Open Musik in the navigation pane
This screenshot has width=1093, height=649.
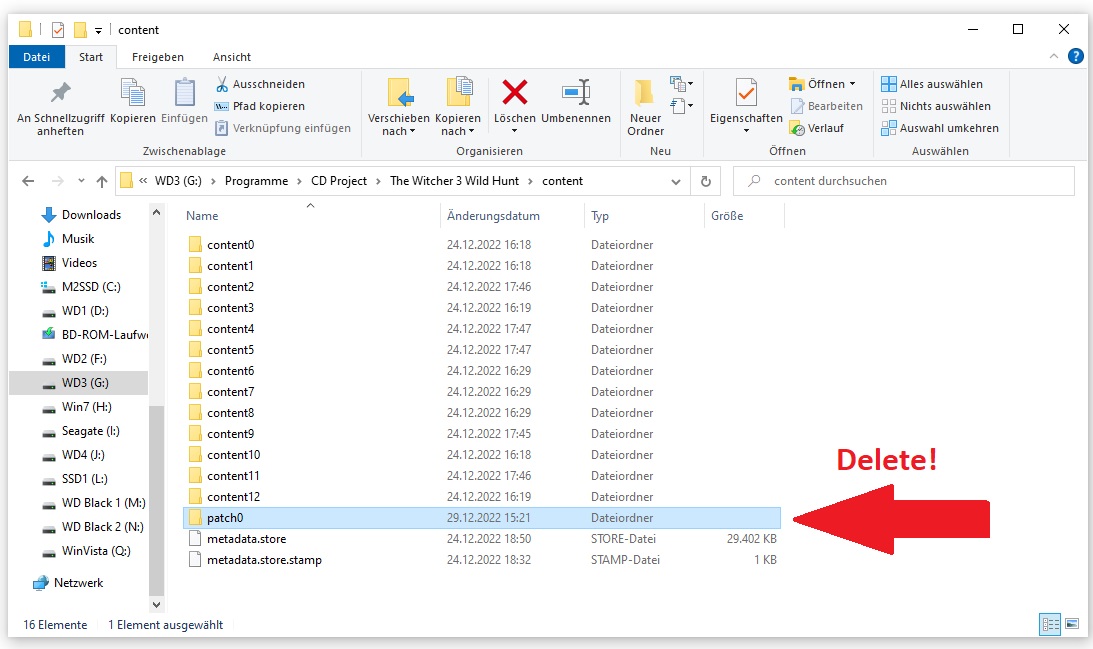pos(68,239)
